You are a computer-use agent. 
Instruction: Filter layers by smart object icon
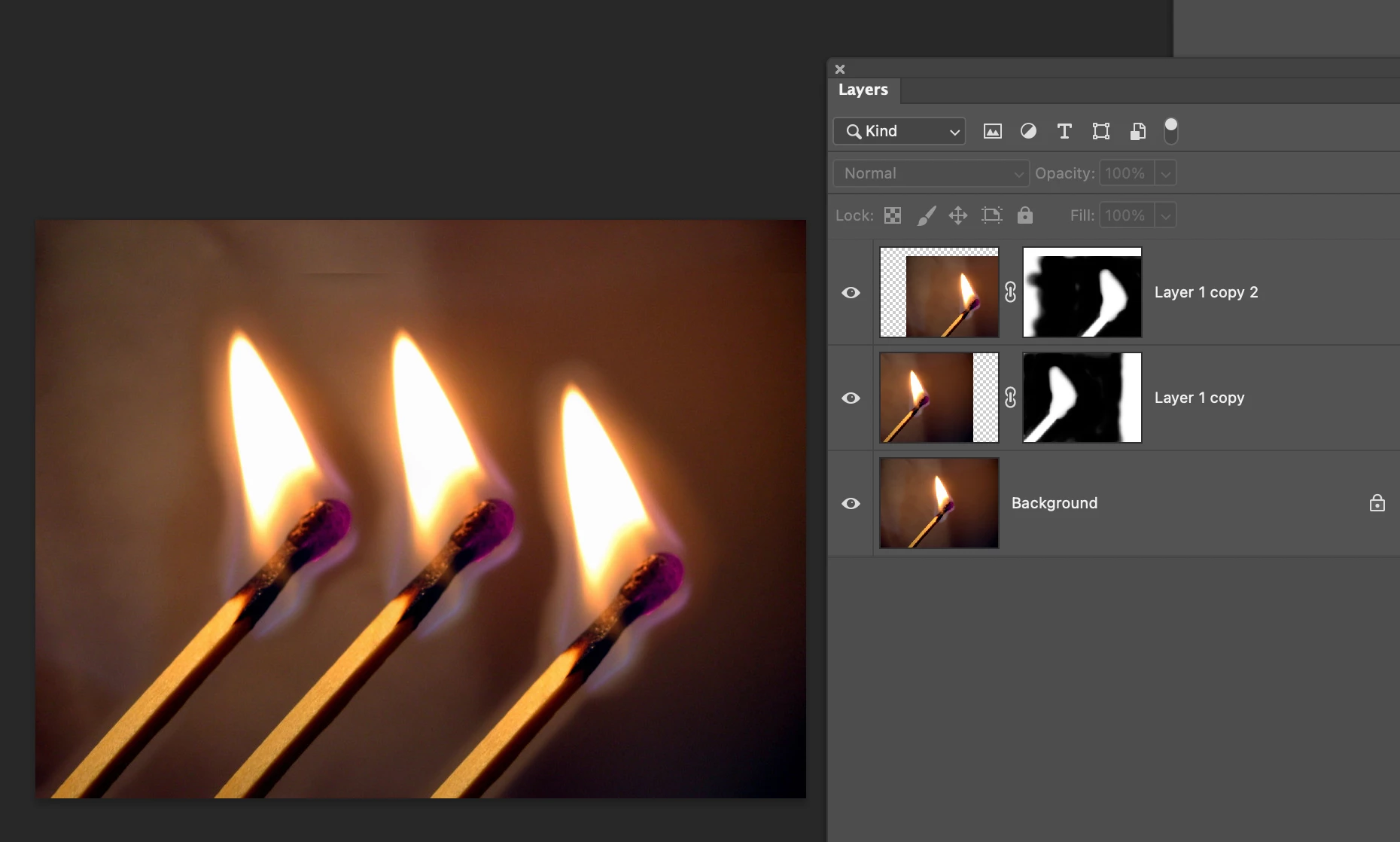click(1137, 131)
